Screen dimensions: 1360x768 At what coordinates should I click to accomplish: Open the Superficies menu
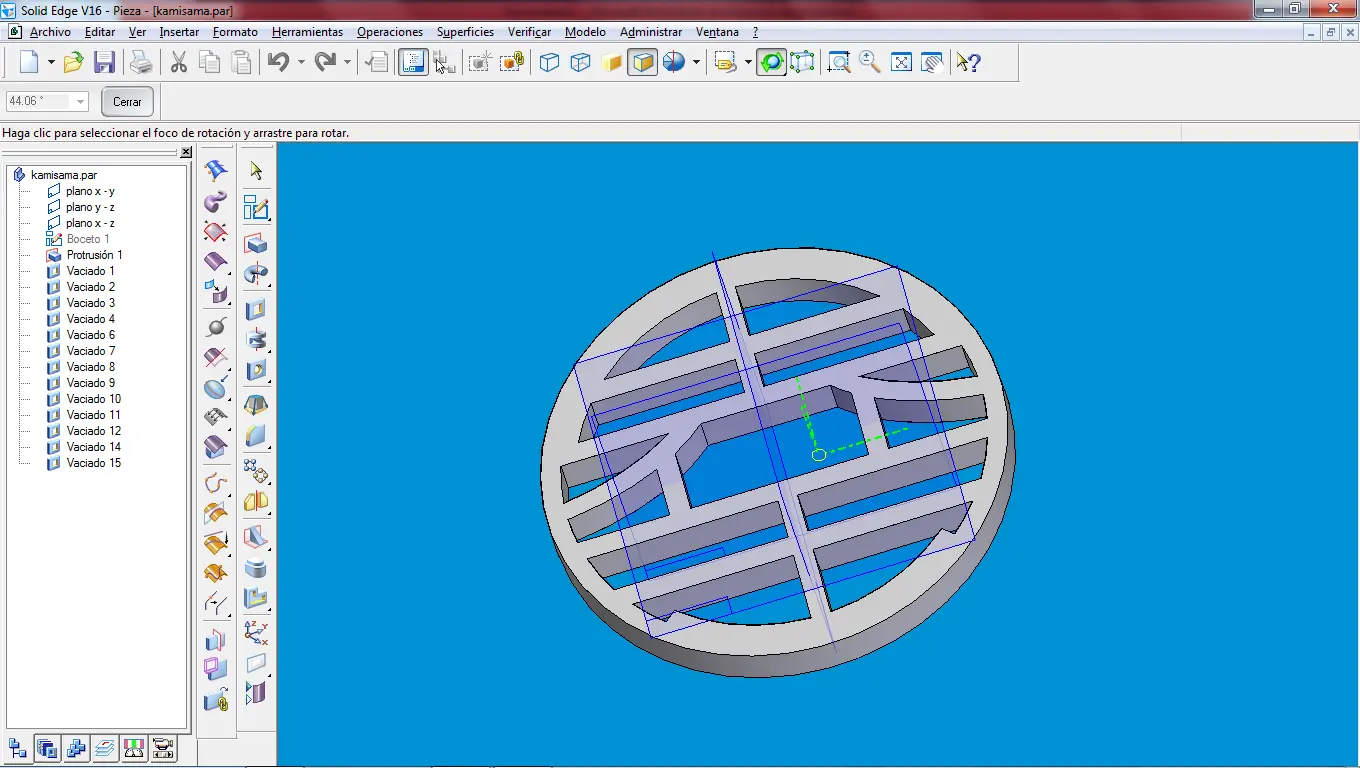(x=465, y=32)
